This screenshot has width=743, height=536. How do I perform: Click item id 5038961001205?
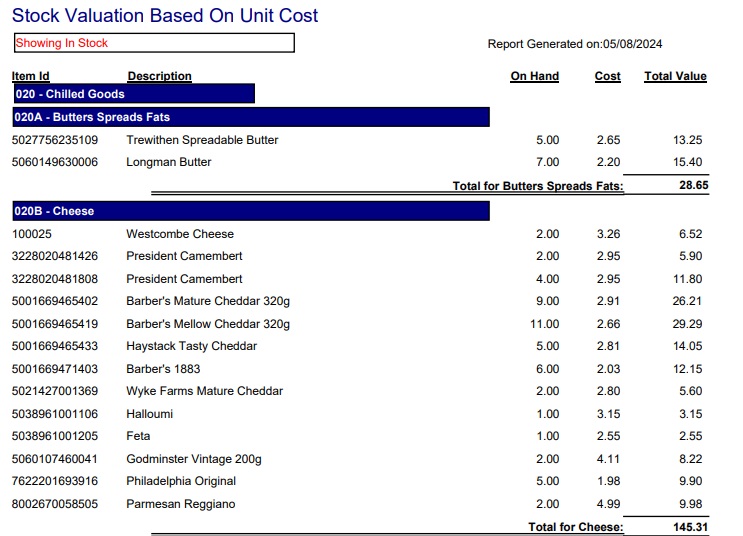point(55,436)
